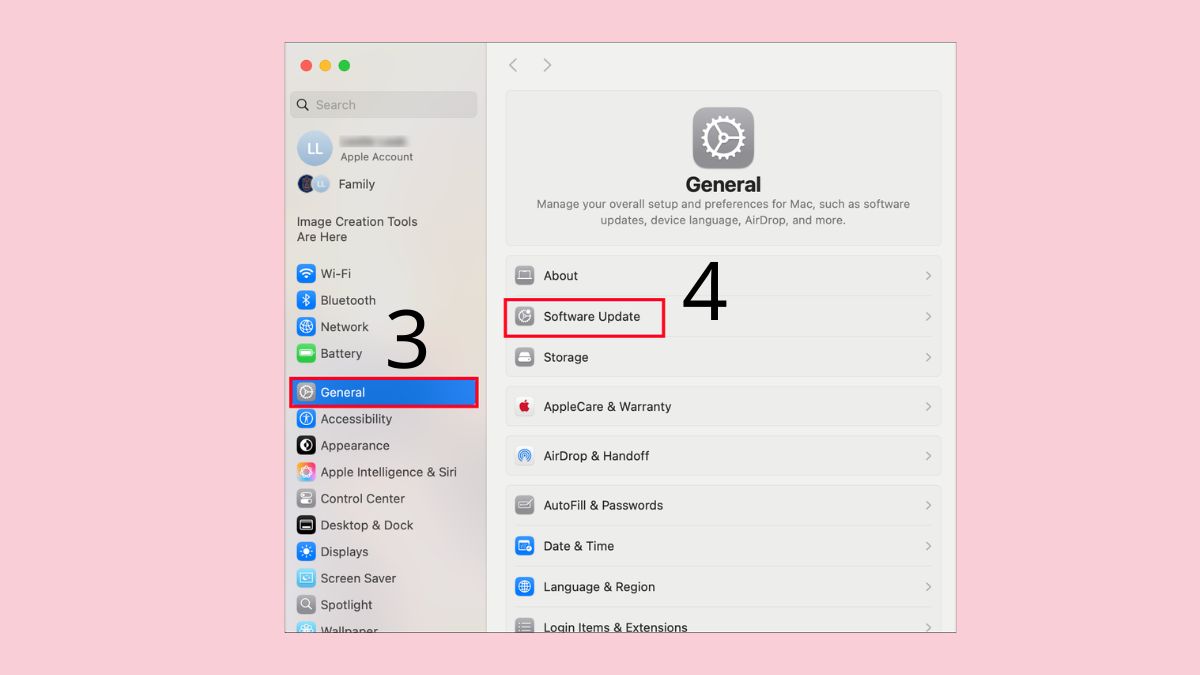Go forward with the right arrow
This screenshot has width=1200, height=675.
(x=547, y=65)
